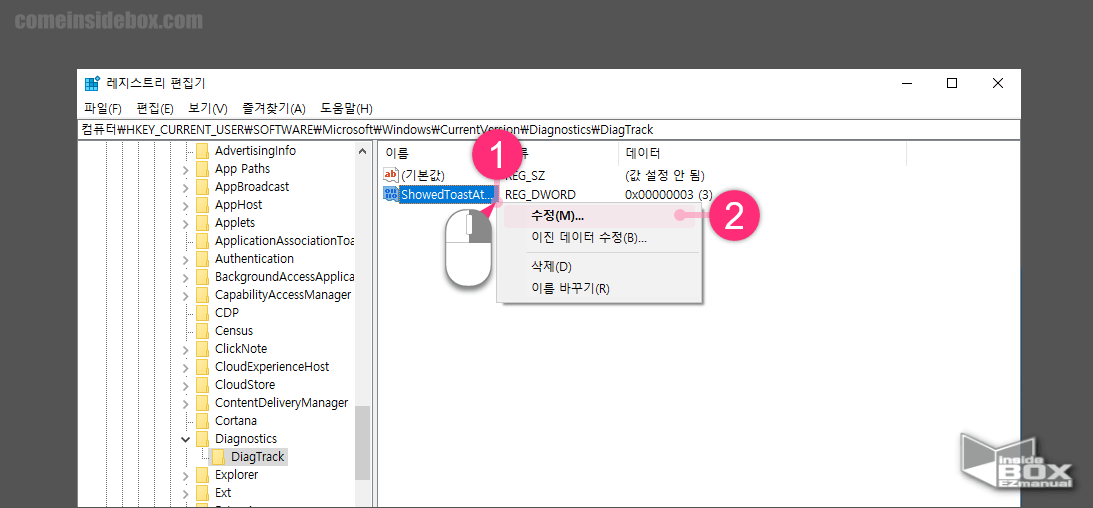Click the ApplicationAssociationToa folder icon
The image size is (1093, 508).
(203, 241)
